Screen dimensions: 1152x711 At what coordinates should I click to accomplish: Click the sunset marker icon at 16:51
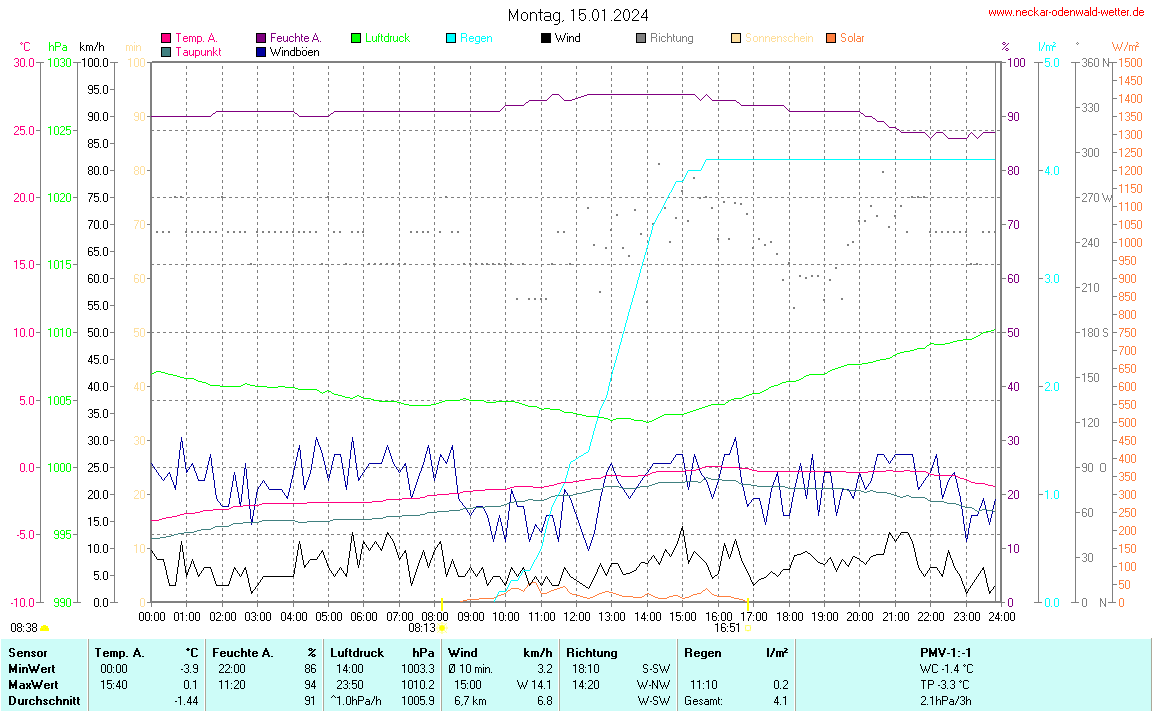(748, 628)
